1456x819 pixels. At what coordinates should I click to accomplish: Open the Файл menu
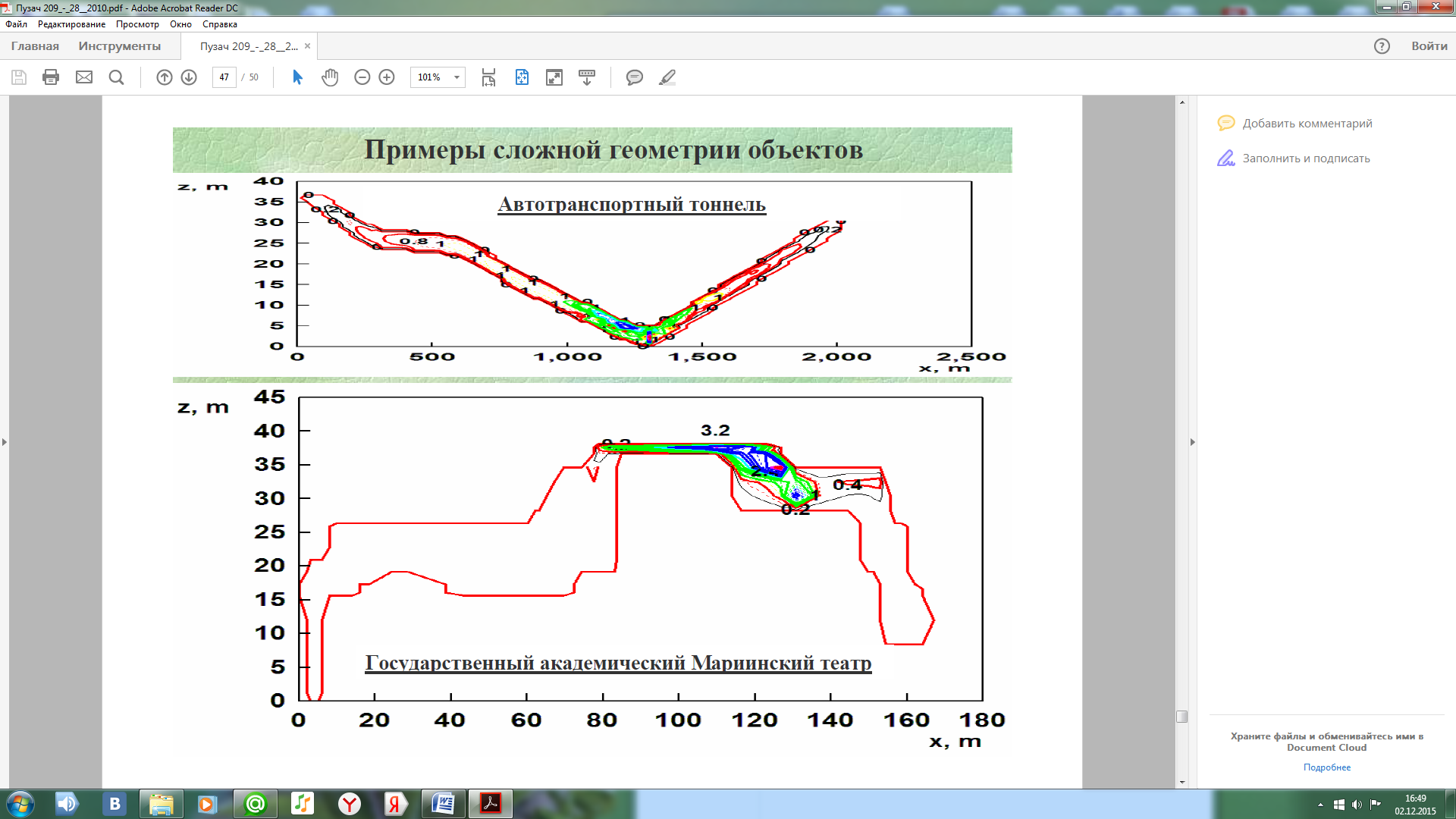point(16,24)
